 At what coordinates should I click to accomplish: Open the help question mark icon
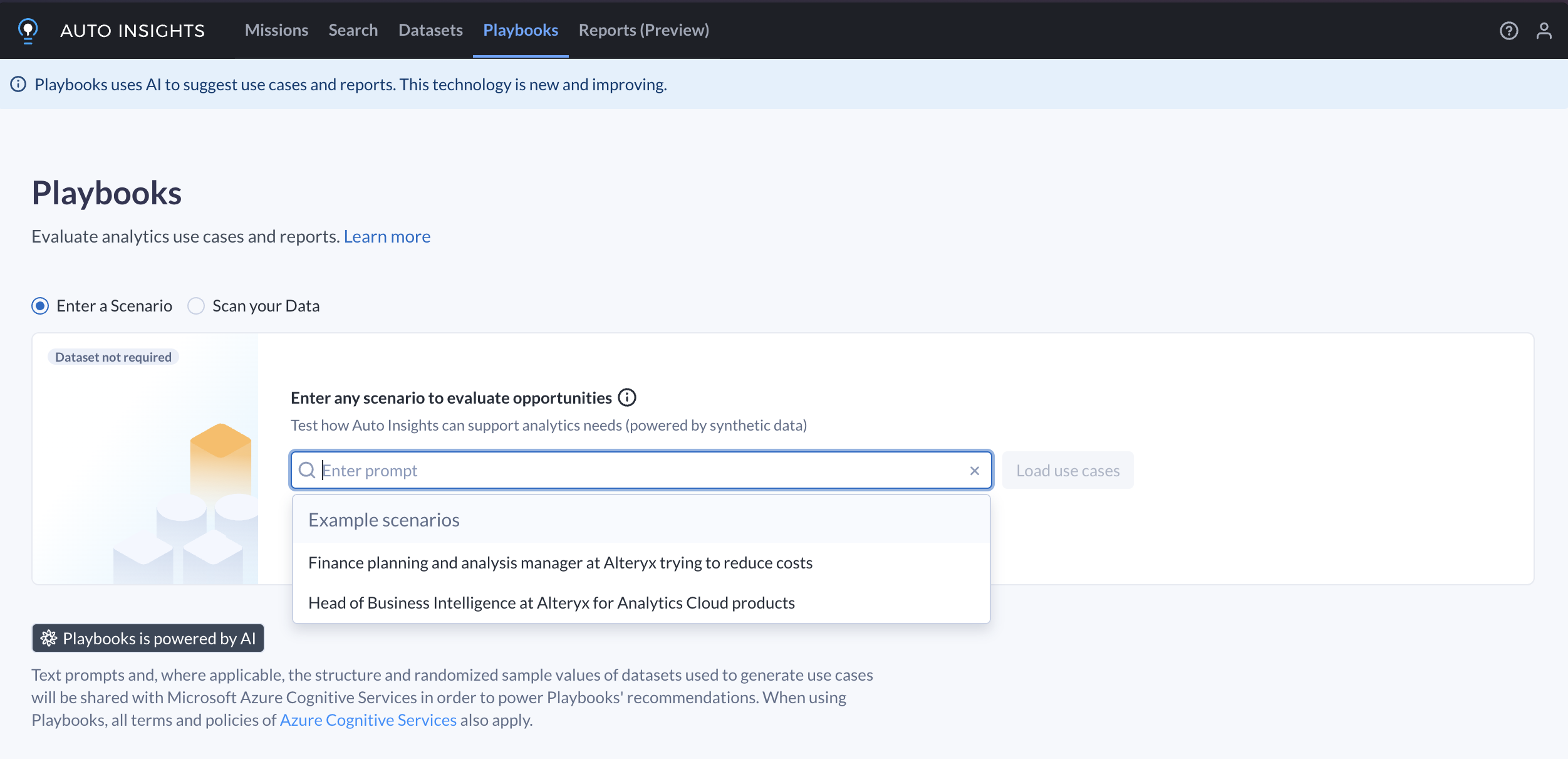pyautogui.click(x=1508, y=31)
